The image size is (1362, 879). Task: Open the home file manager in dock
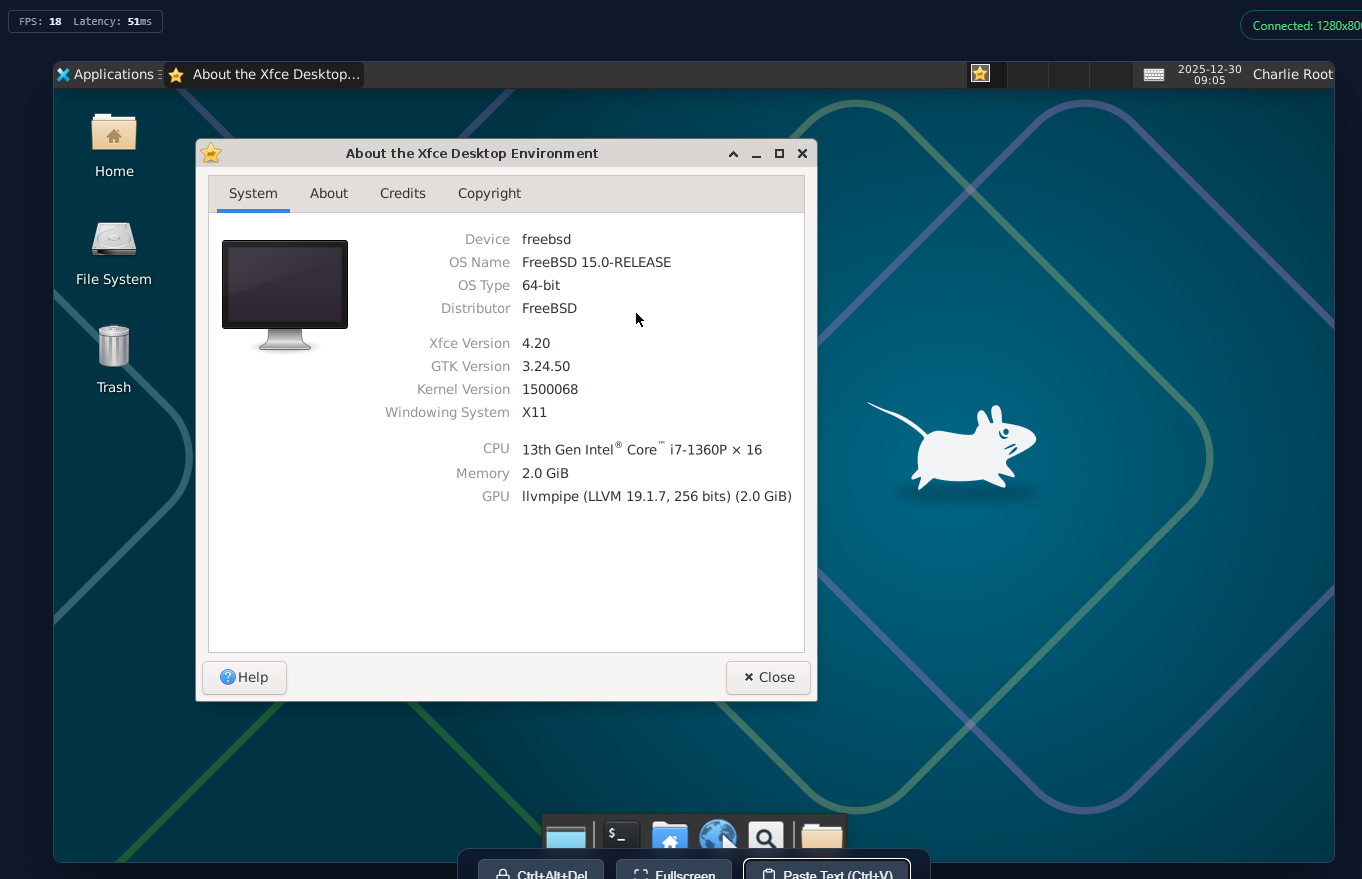coord(670,836)
